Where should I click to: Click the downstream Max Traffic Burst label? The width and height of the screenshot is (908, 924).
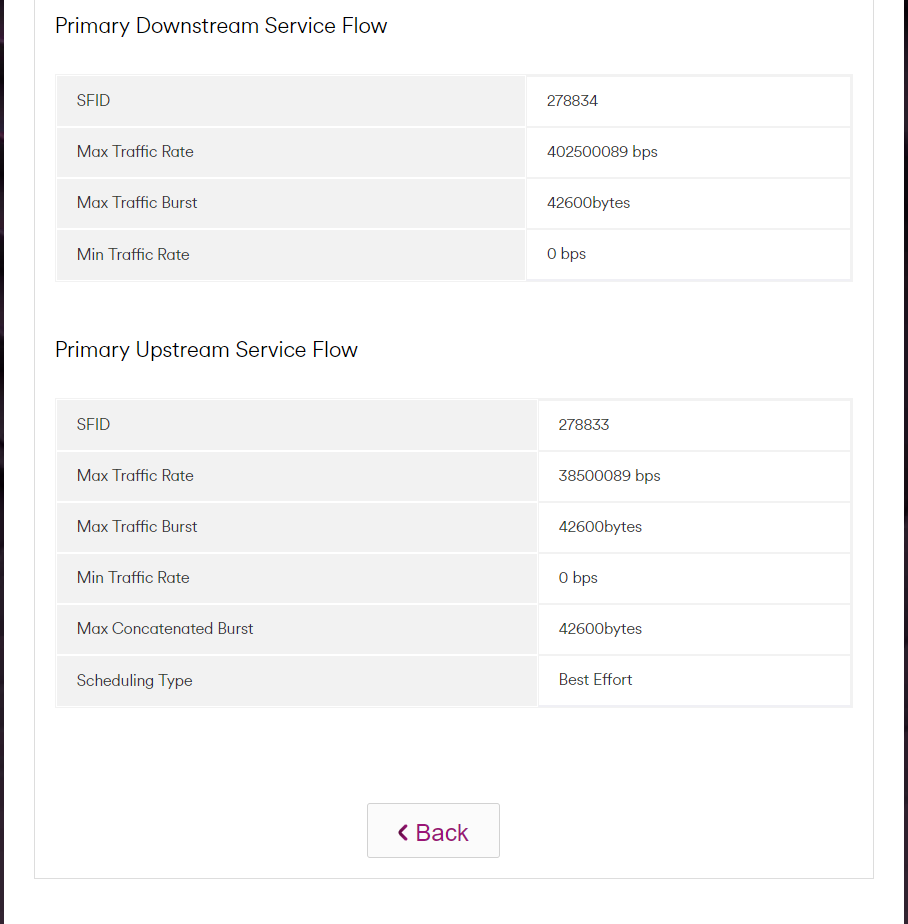pos(137,203)
